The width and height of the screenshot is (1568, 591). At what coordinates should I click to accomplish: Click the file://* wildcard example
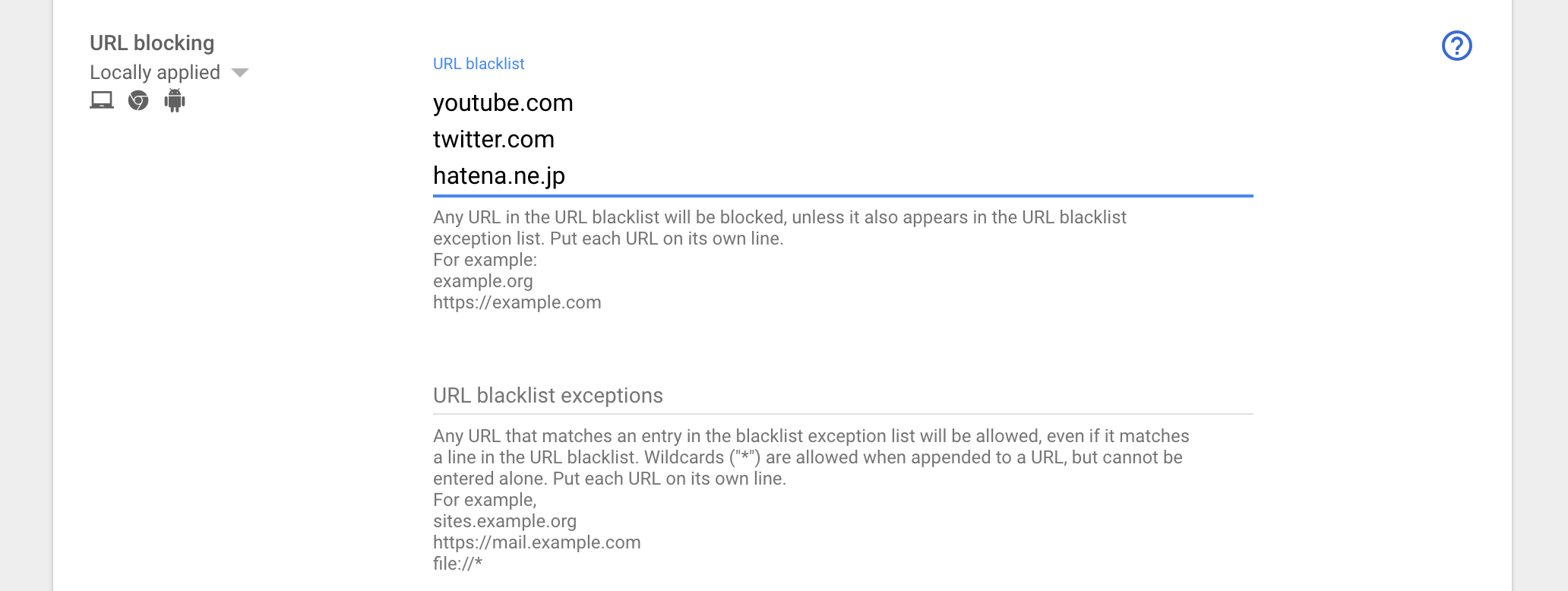pyautogui.click(x=457, y=564)
